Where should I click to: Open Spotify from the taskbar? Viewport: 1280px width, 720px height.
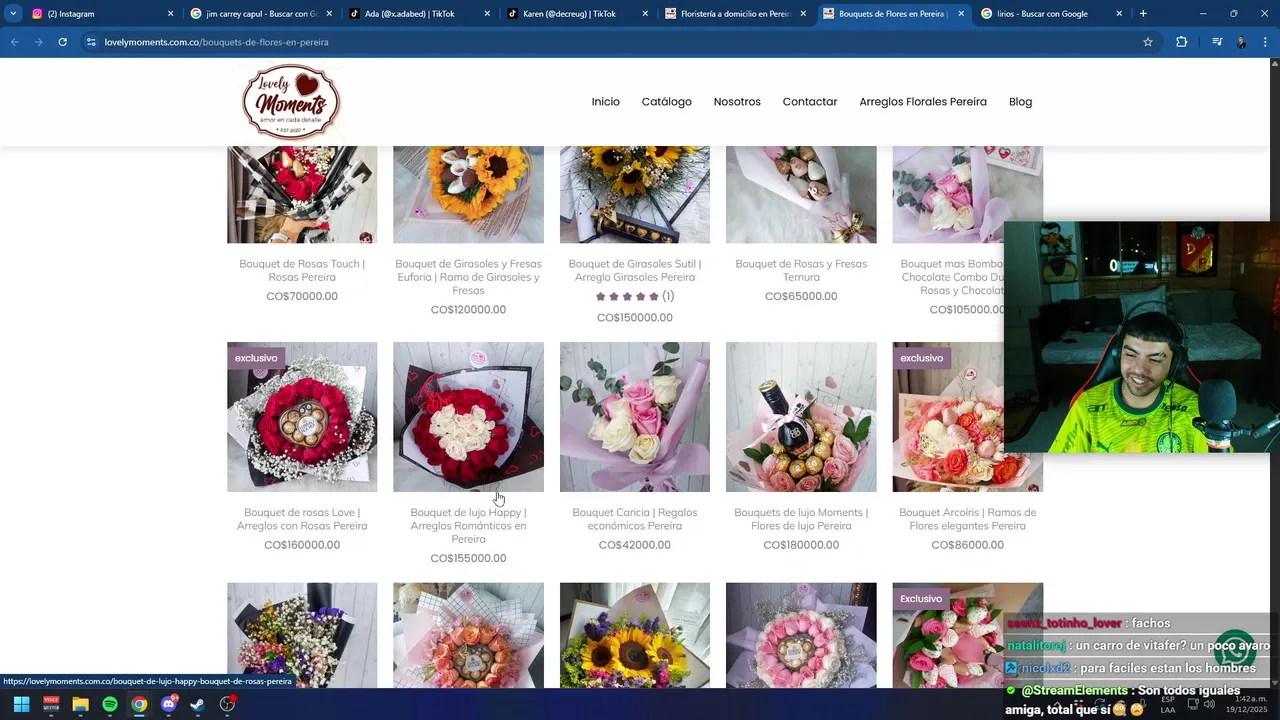coord(110,704)
